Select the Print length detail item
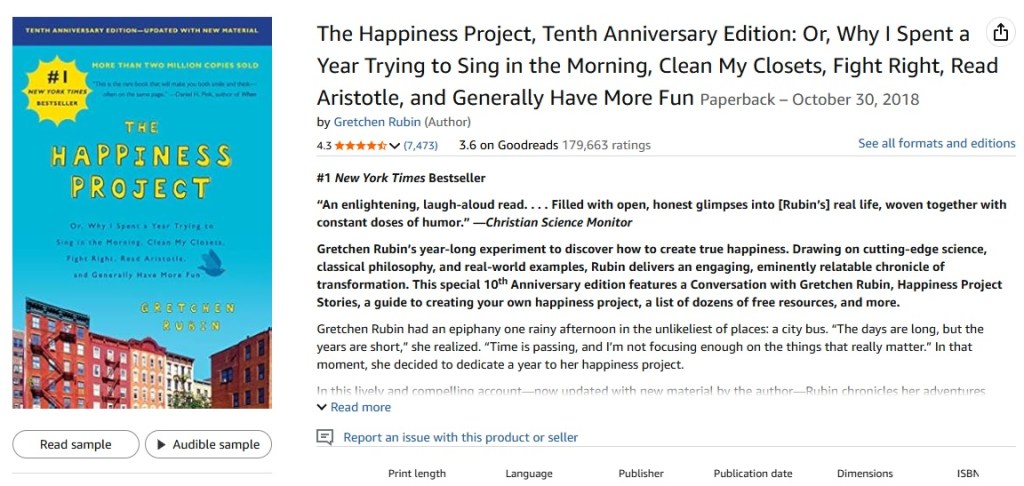The width and height of the screenshot is (1024, 486). tap(417, 473)
